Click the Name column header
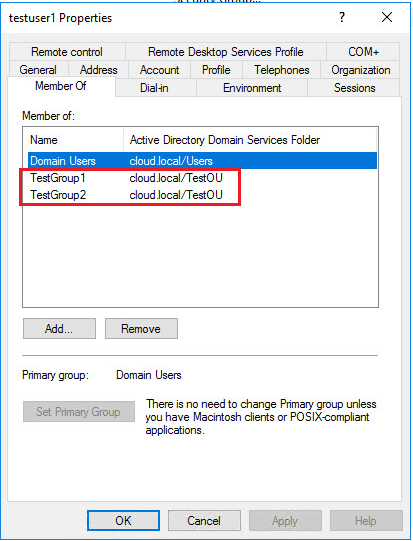 73,140
